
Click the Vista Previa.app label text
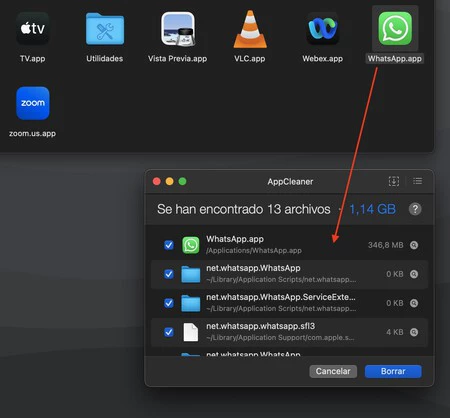click(177, 59)
